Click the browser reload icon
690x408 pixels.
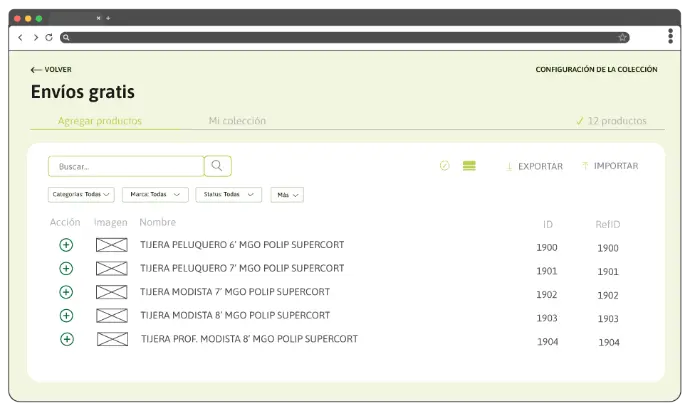49,37
